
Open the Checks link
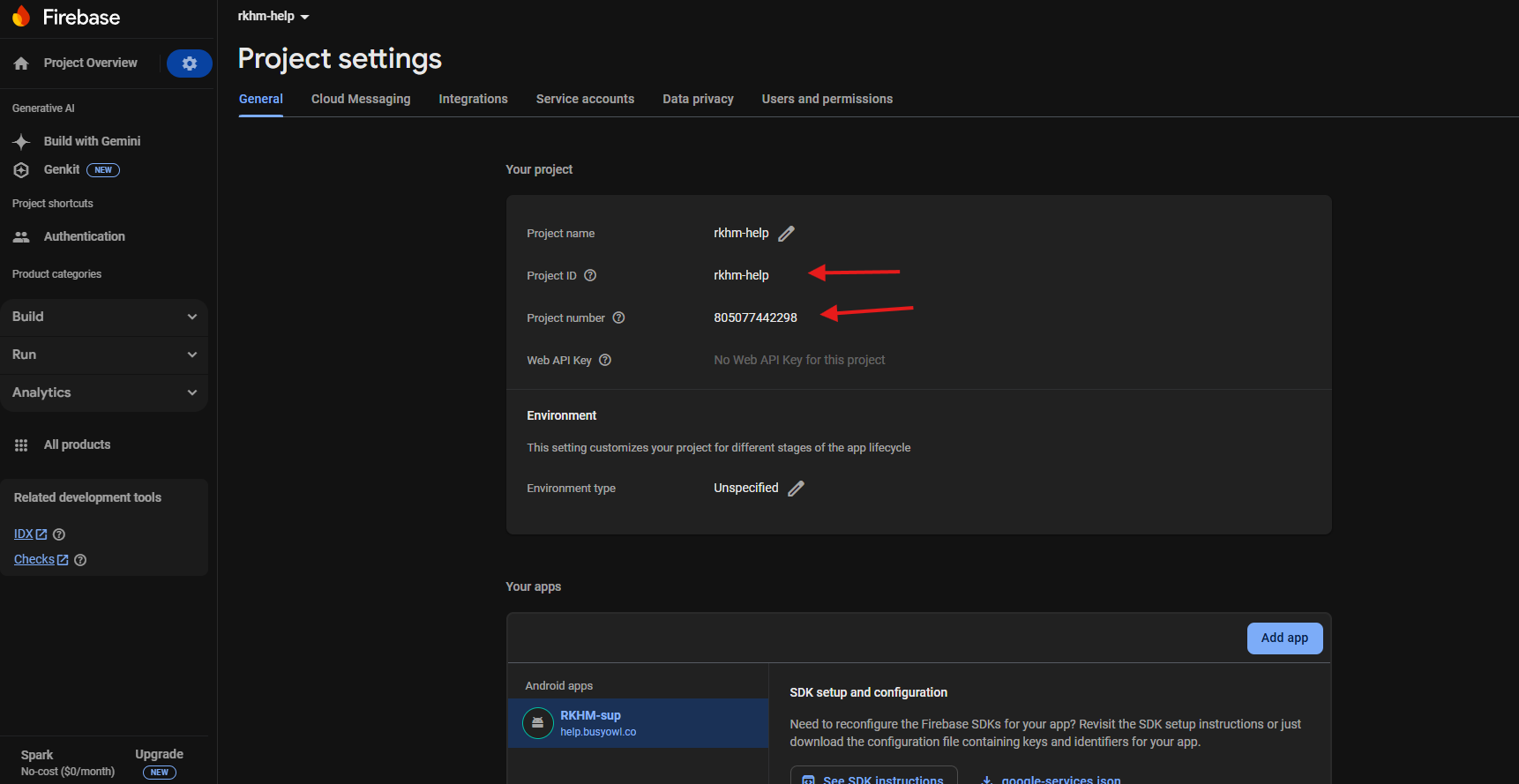(x=41, y=560)
